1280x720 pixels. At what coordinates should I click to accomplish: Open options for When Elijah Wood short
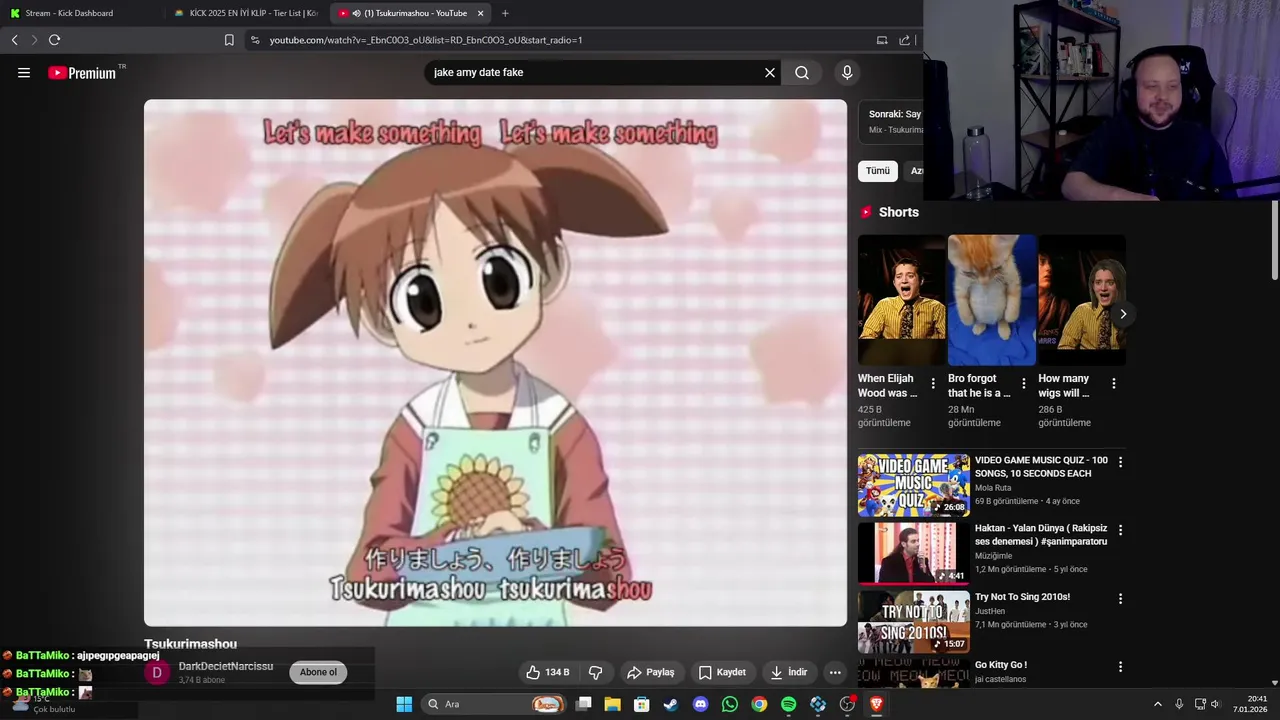[933, 383]
